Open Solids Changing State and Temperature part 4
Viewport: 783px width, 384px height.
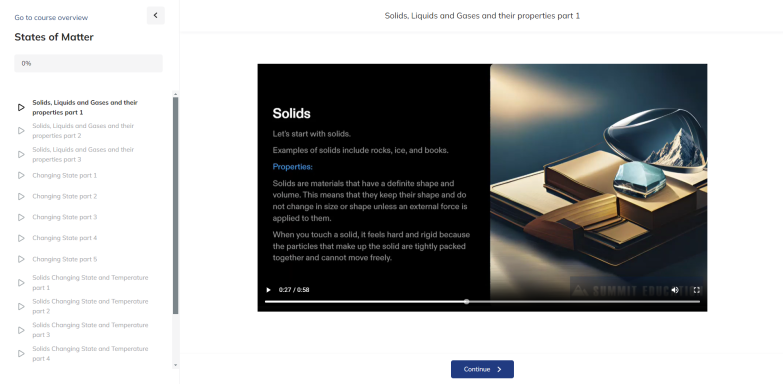90,354
